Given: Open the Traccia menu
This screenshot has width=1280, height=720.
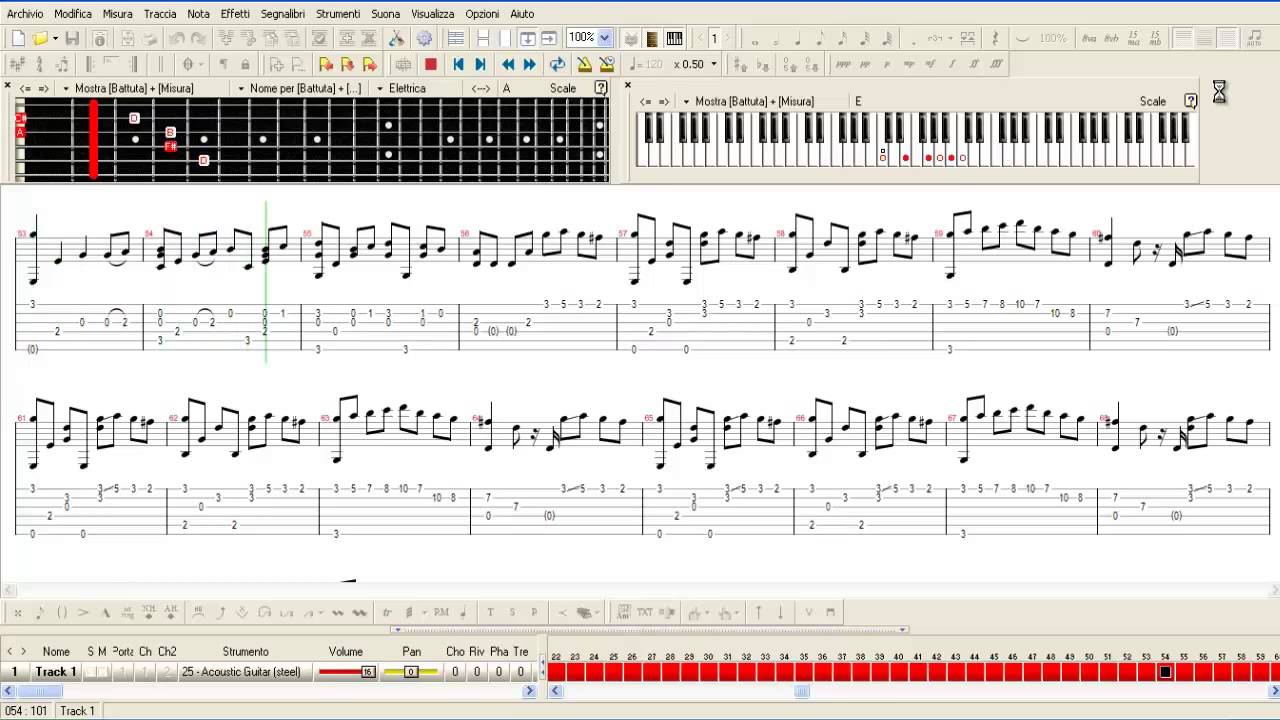Looking at the screenshot, I should [160, 14].
